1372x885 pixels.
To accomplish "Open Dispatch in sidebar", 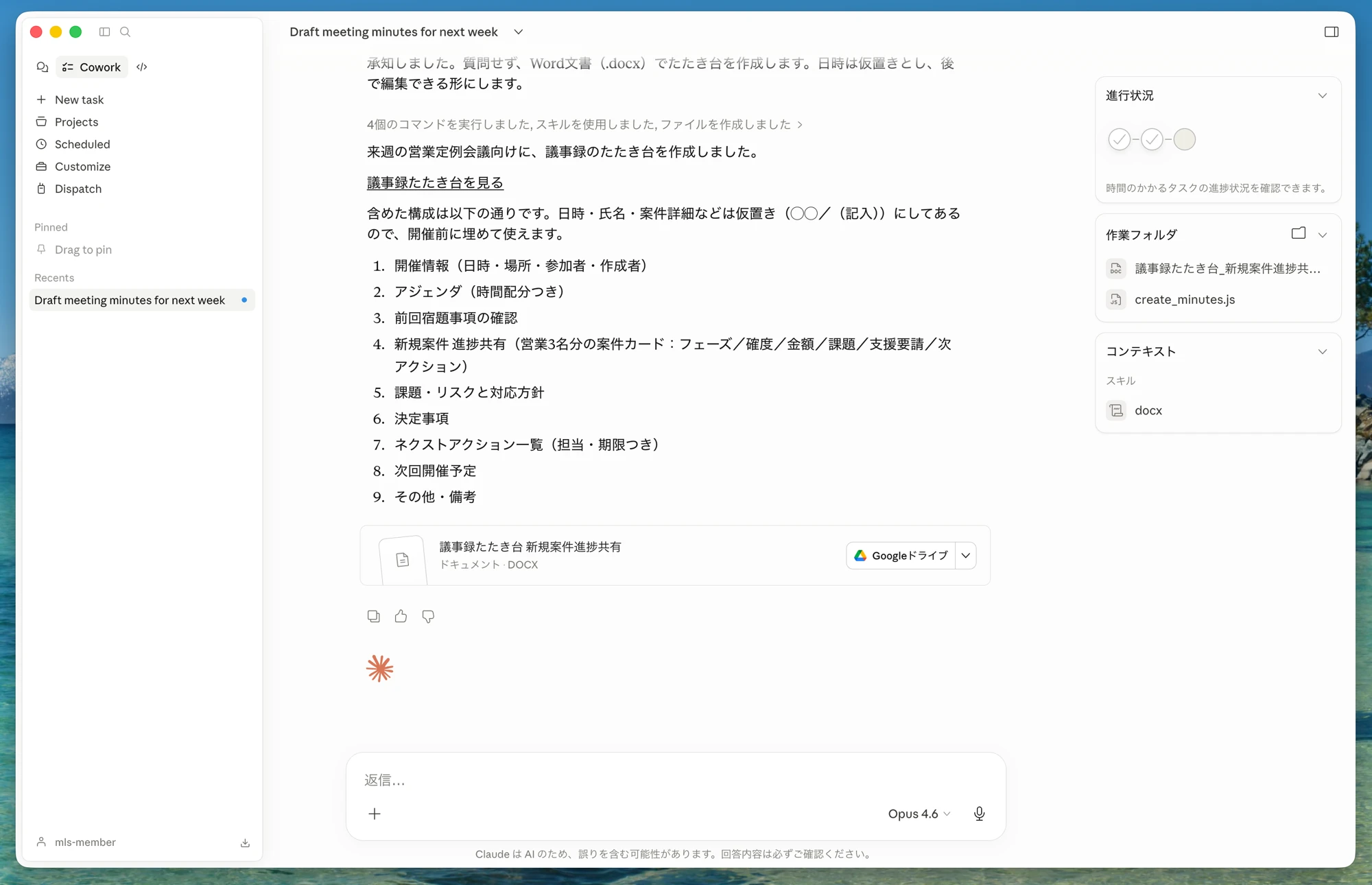I will (142, 189).
